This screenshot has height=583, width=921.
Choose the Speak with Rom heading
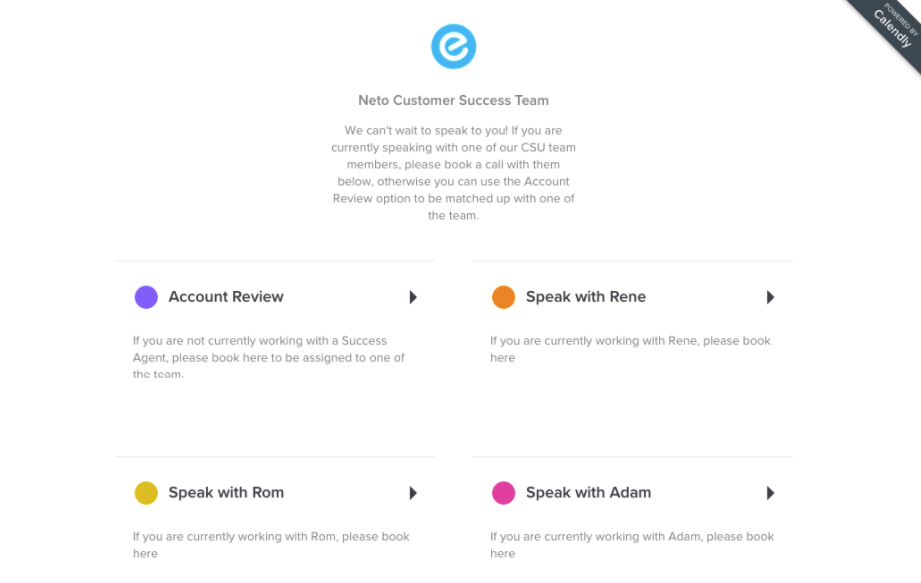coord(226,493)
